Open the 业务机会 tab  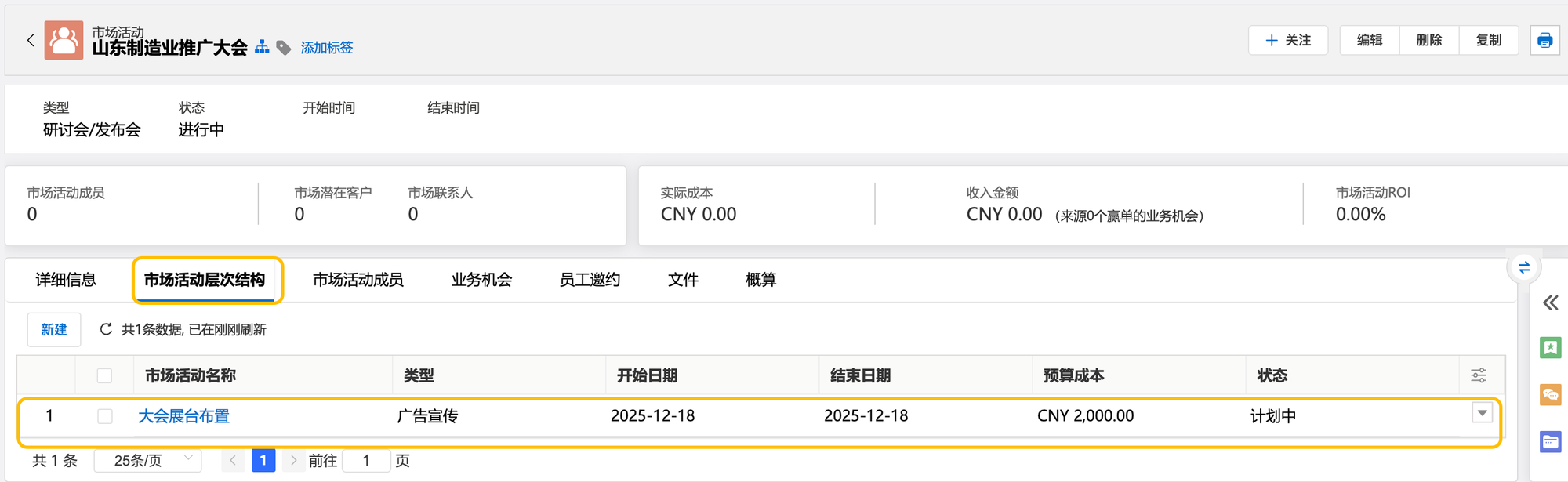tap(481, 280)
